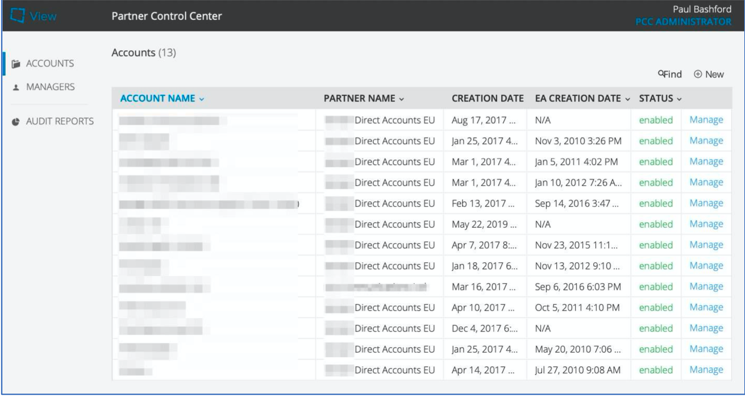Select the row with Sep 6, 2016 EA date
Image resolution: width=748 pixels, height=396 pixels.
coord(422,287)
